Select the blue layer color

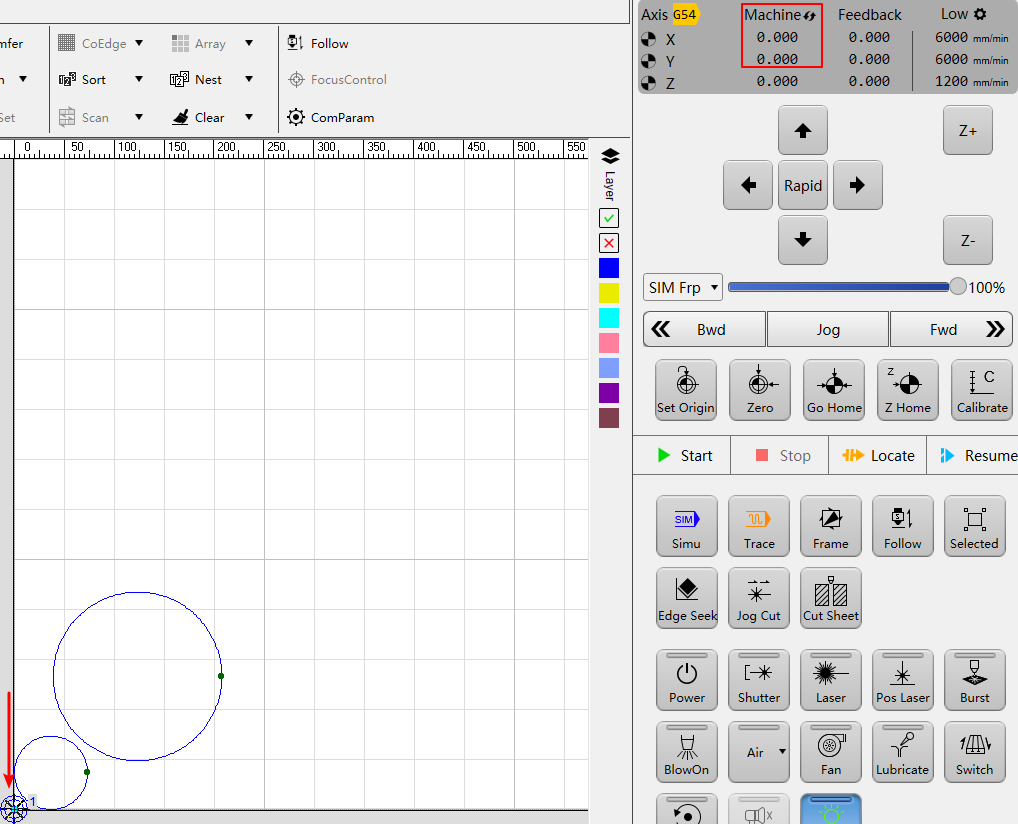point(609,268)
